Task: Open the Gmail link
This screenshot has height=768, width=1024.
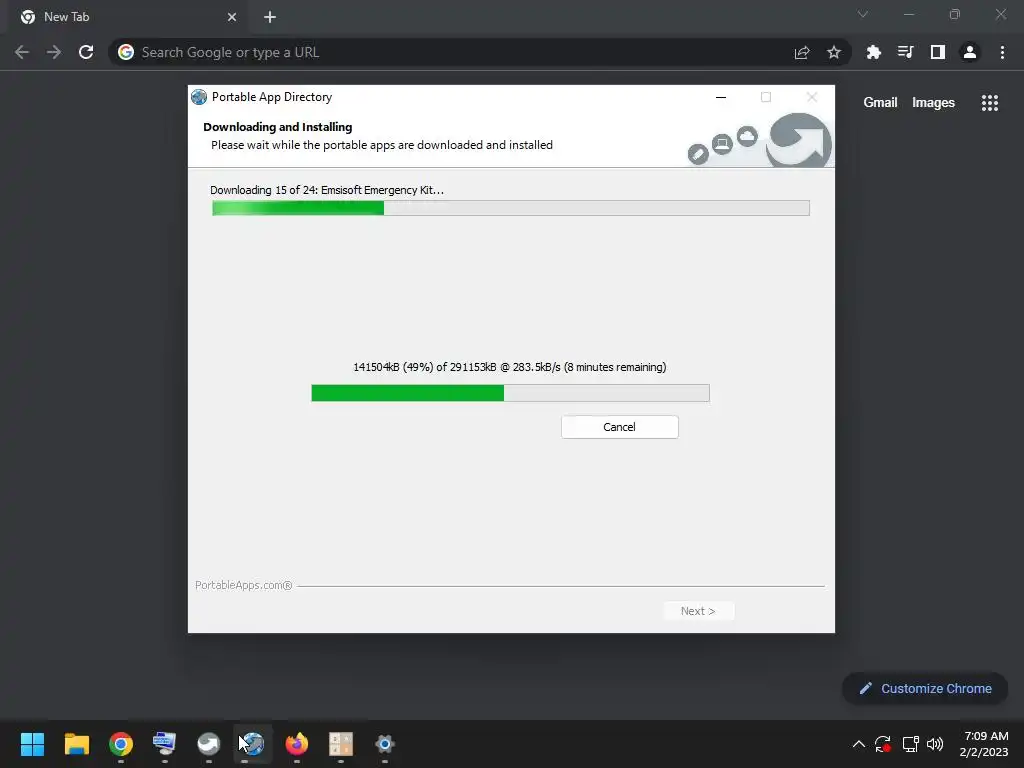Action: pos(880,103)
